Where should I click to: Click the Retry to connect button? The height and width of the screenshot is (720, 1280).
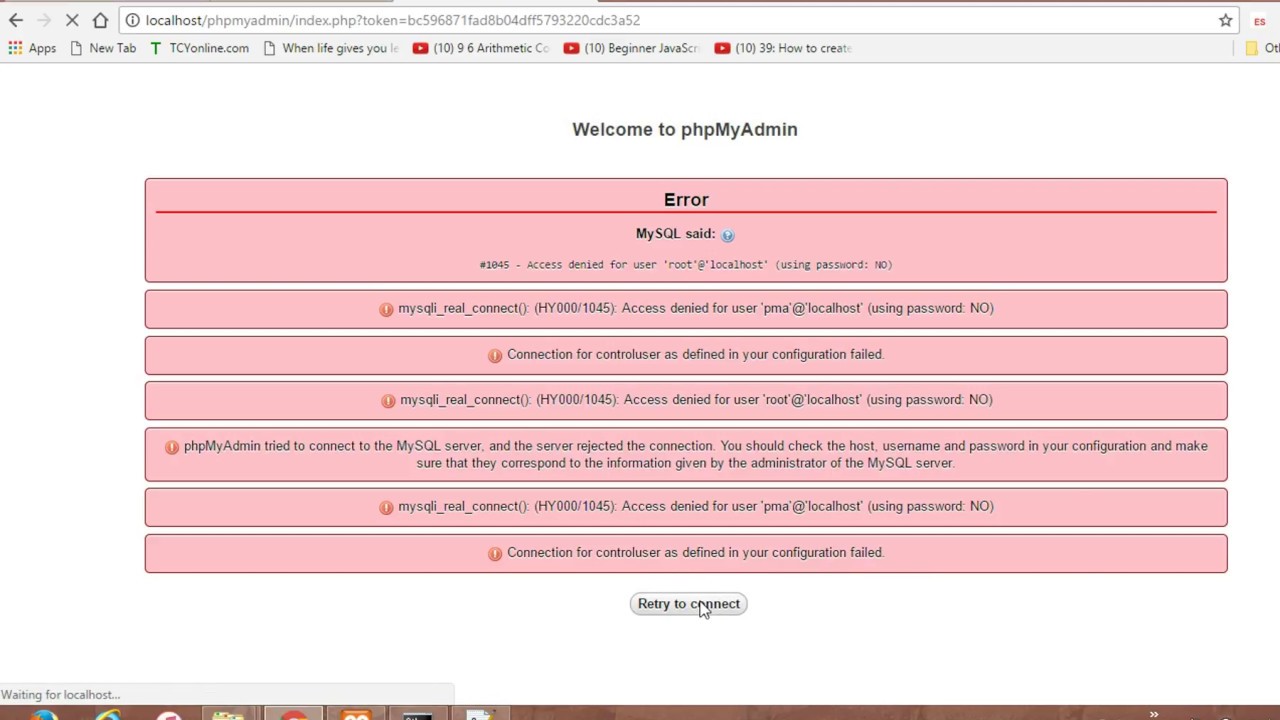pos(688,604)
